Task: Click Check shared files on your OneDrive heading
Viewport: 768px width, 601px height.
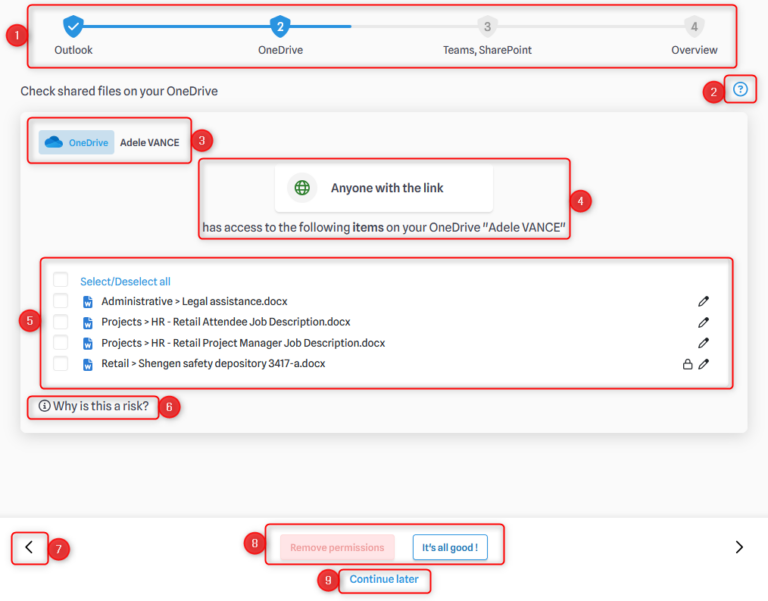Action: pos(119,91)
